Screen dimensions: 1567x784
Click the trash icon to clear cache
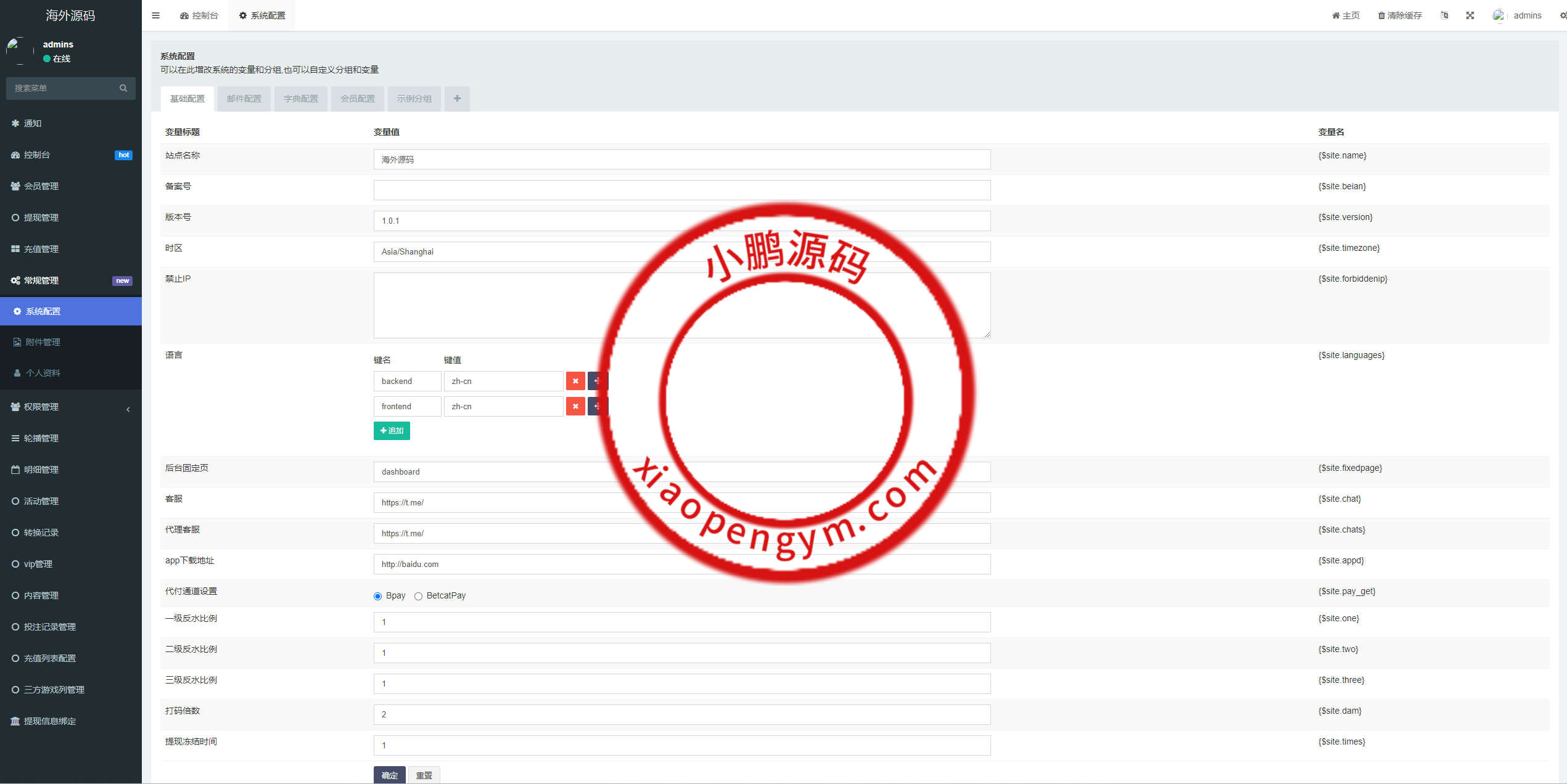pos(1381,15)
